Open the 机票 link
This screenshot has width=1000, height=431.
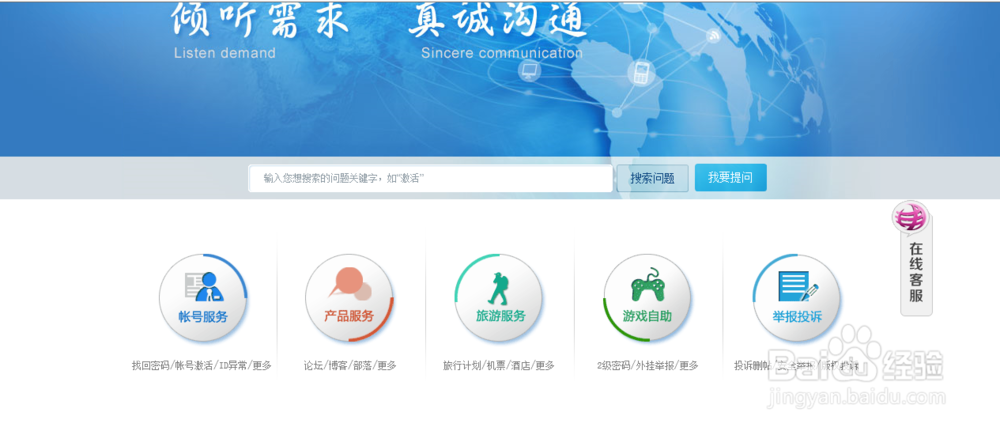496,366
